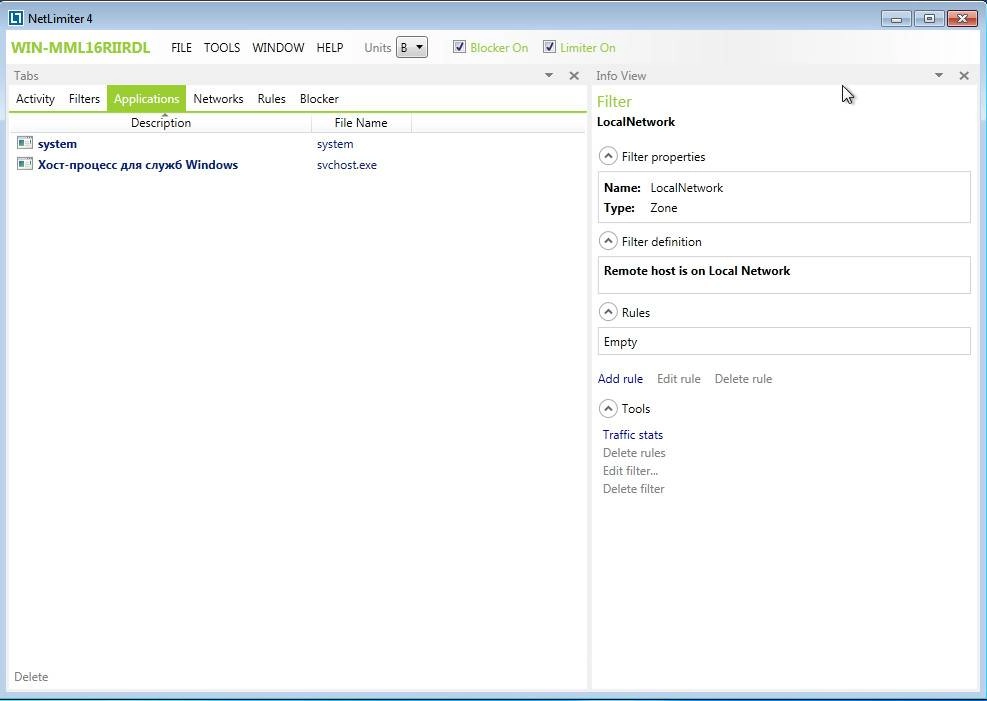This screenshot has width=987, height=701.
Task: Select the Applications tab
Action: click(147, 99)
